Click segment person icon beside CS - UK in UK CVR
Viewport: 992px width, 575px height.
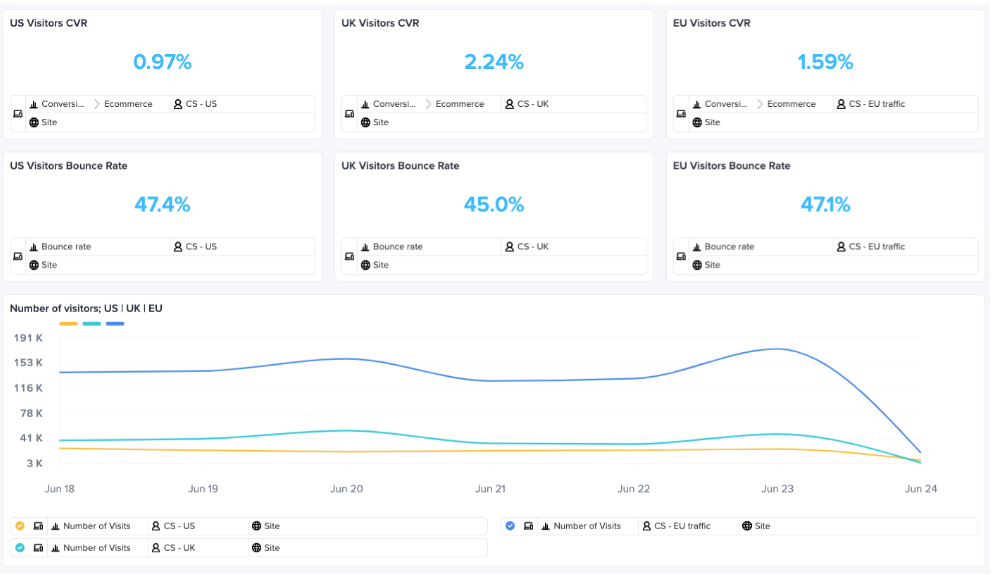coord(509,104)
